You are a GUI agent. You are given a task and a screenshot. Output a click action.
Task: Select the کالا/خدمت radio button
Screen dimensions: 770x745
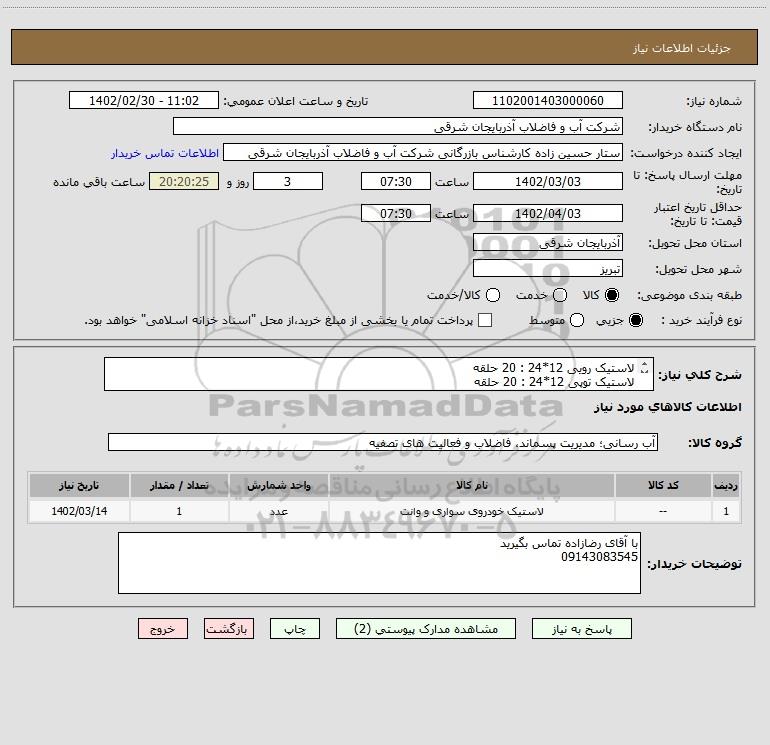[x=493, y=295]
